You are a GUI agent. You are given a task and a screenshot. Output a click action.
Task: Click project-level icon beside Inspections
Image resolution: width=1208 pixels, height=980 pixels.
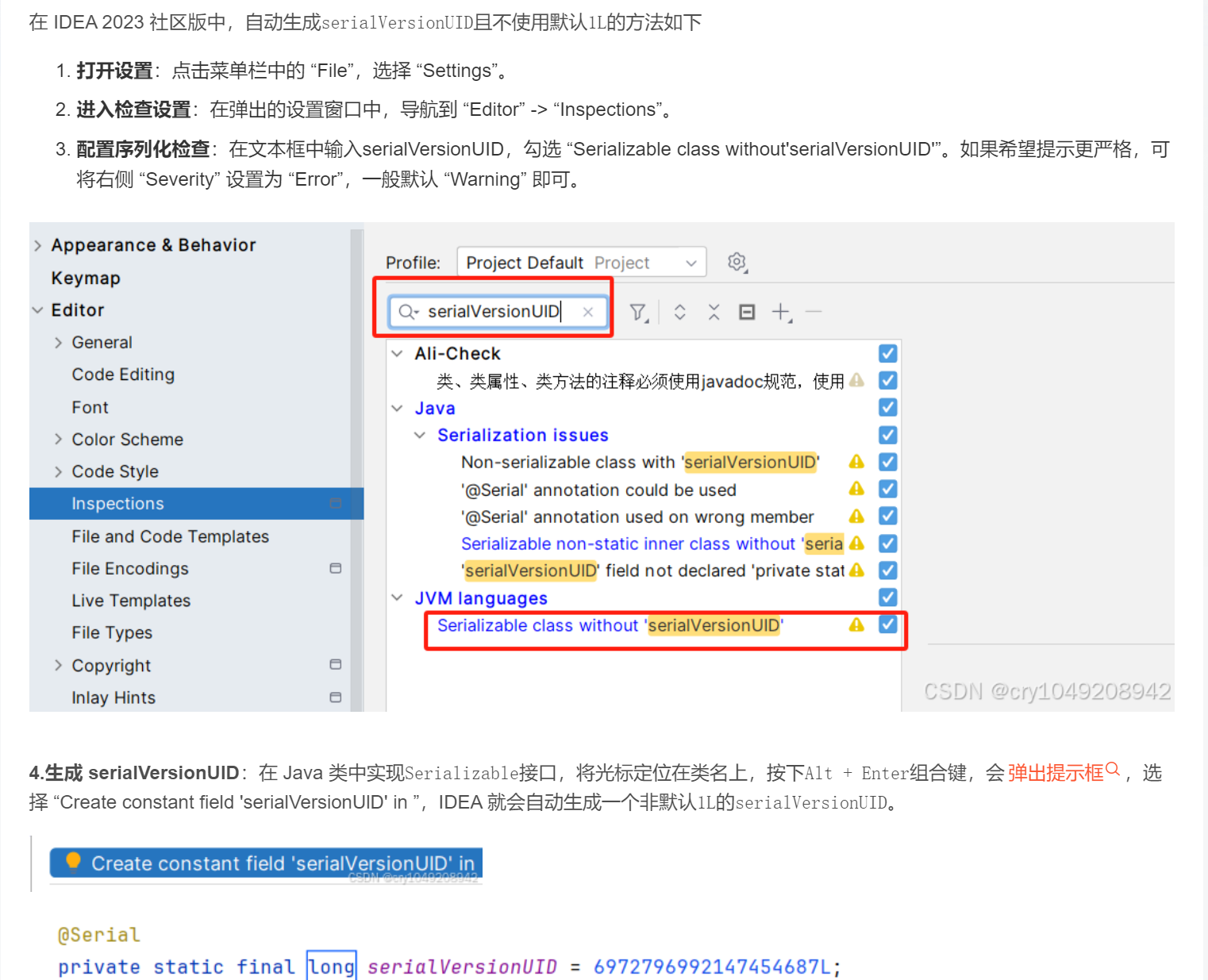[336, 503]
